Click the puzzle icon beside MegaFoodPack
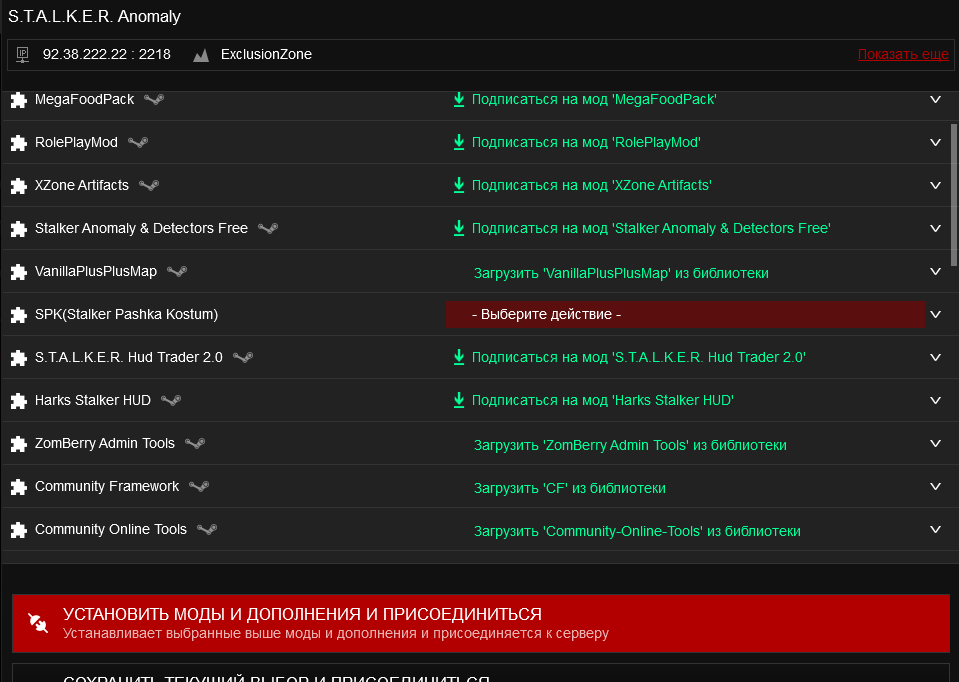 (19, 100)
